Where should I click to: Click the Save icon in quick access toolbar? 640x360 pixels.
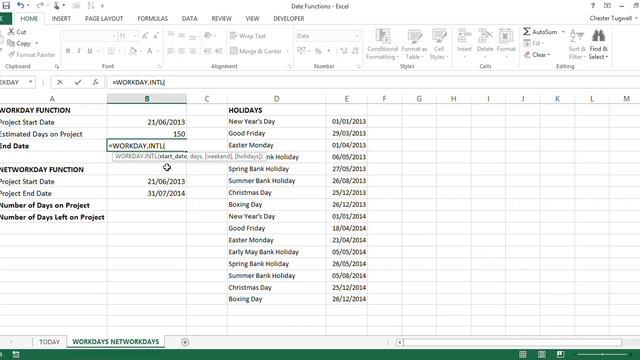(6, 6)
